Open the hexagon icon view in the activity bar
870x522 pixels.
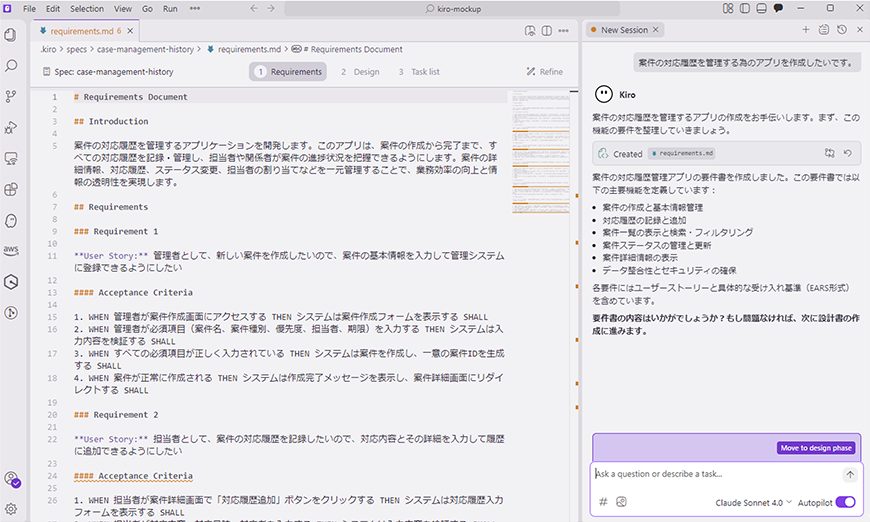[11, 282]
